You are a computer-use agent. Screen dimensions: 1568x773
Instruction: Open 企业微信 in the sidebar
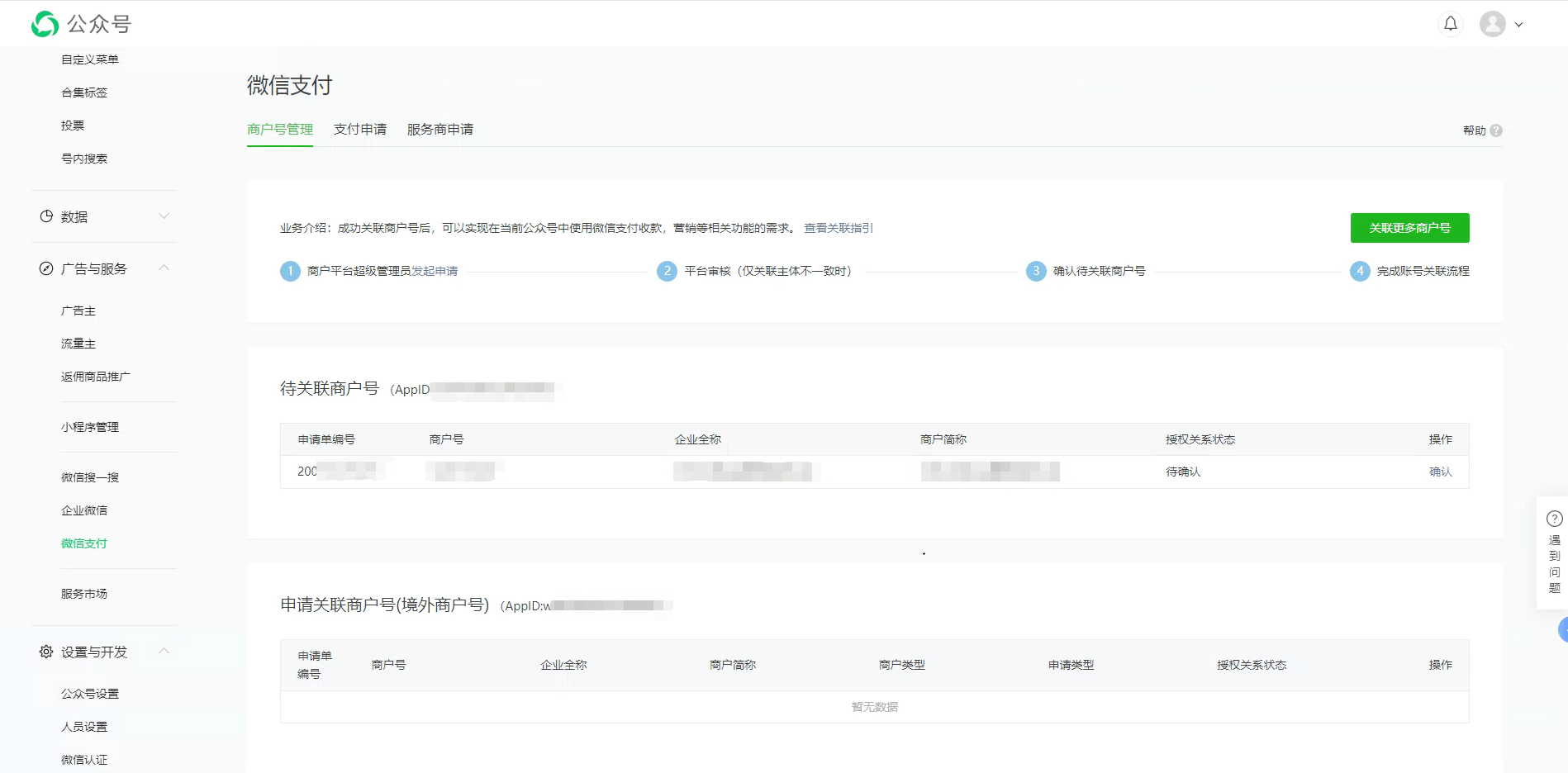point(84,510)
